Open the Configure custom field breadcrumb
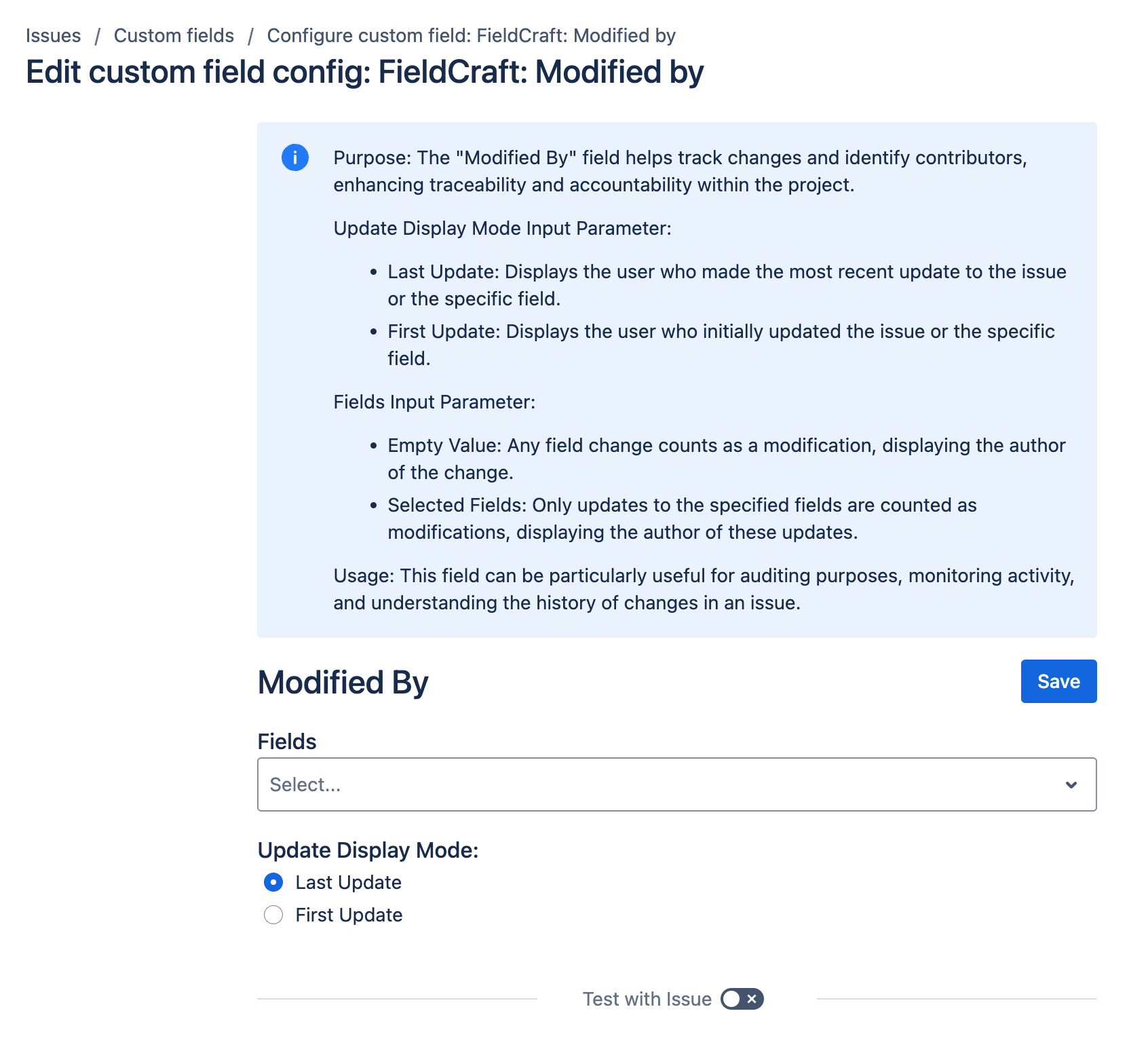This screenshot has height=1064, width=1148. click(x=471, y=35)
